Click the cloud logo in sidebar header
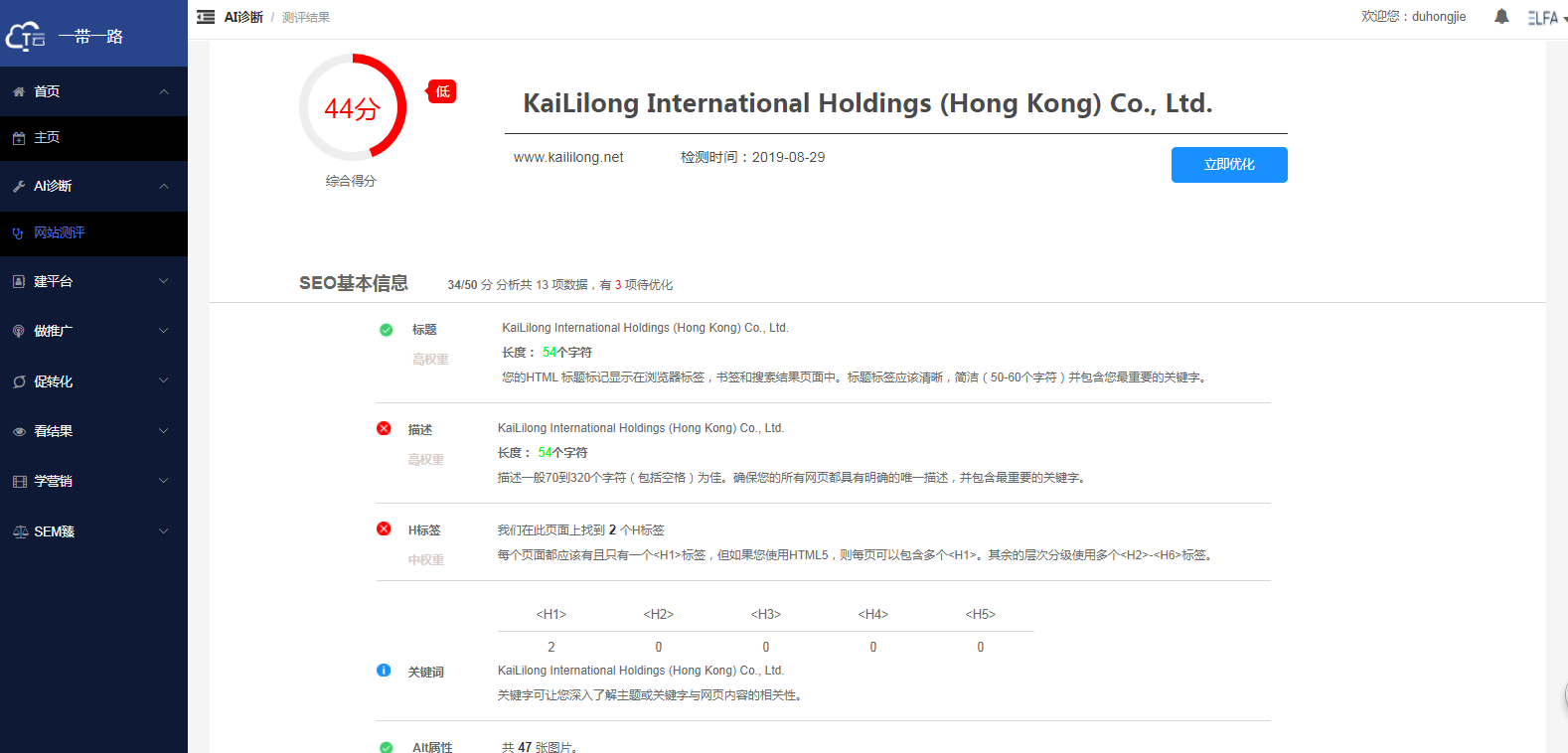 tap(25, 37)
